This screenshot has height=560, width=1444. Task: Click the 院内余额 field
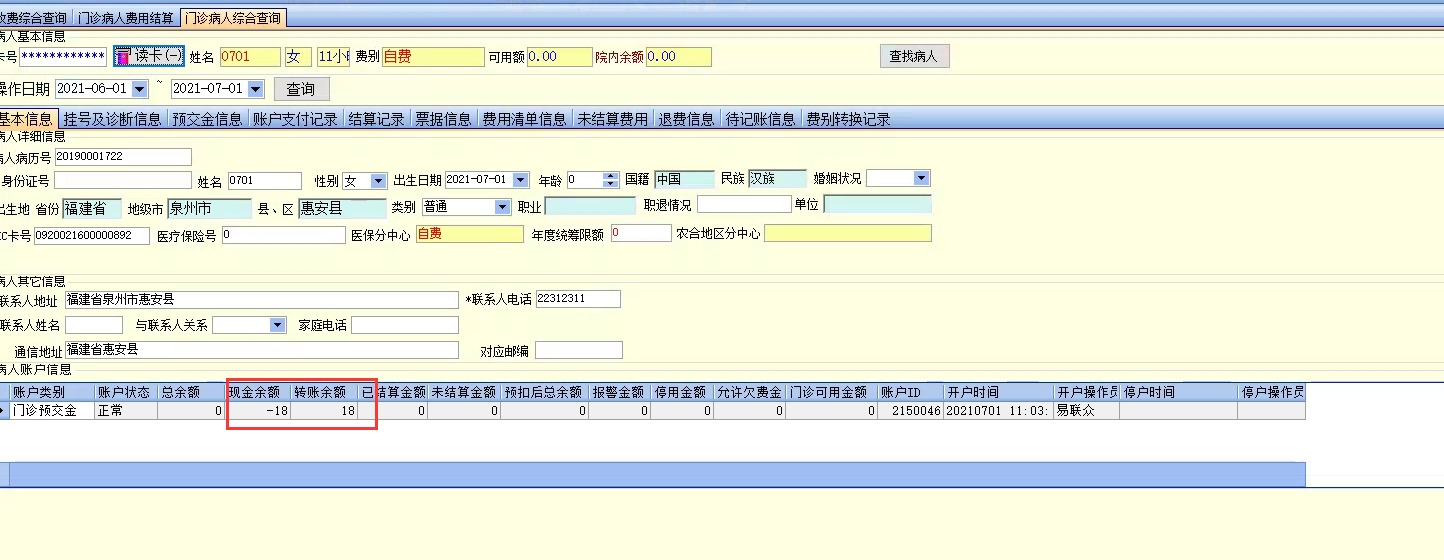coord(679,57)
